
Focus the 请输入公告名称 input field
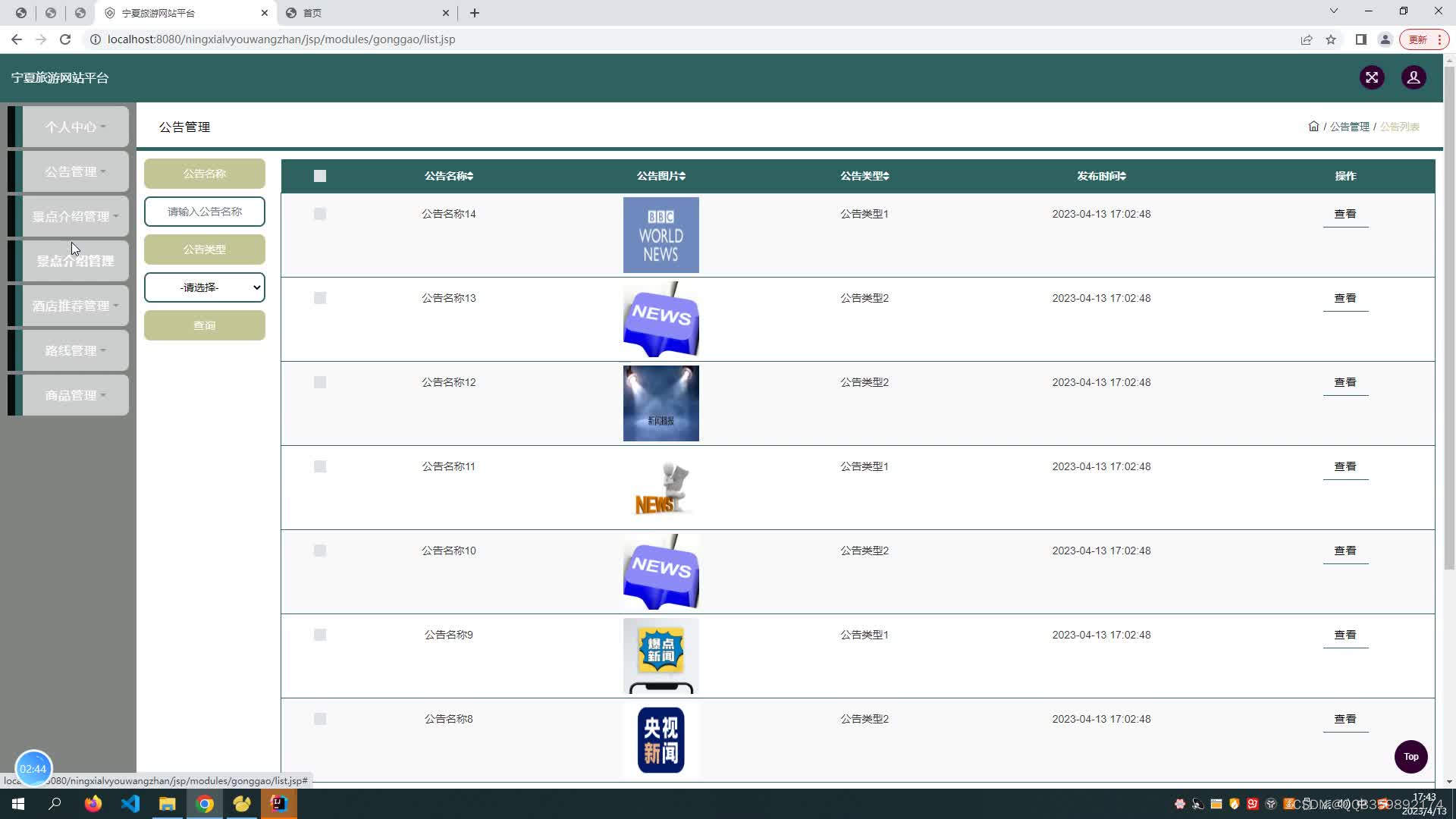click(x=205, y=212)
